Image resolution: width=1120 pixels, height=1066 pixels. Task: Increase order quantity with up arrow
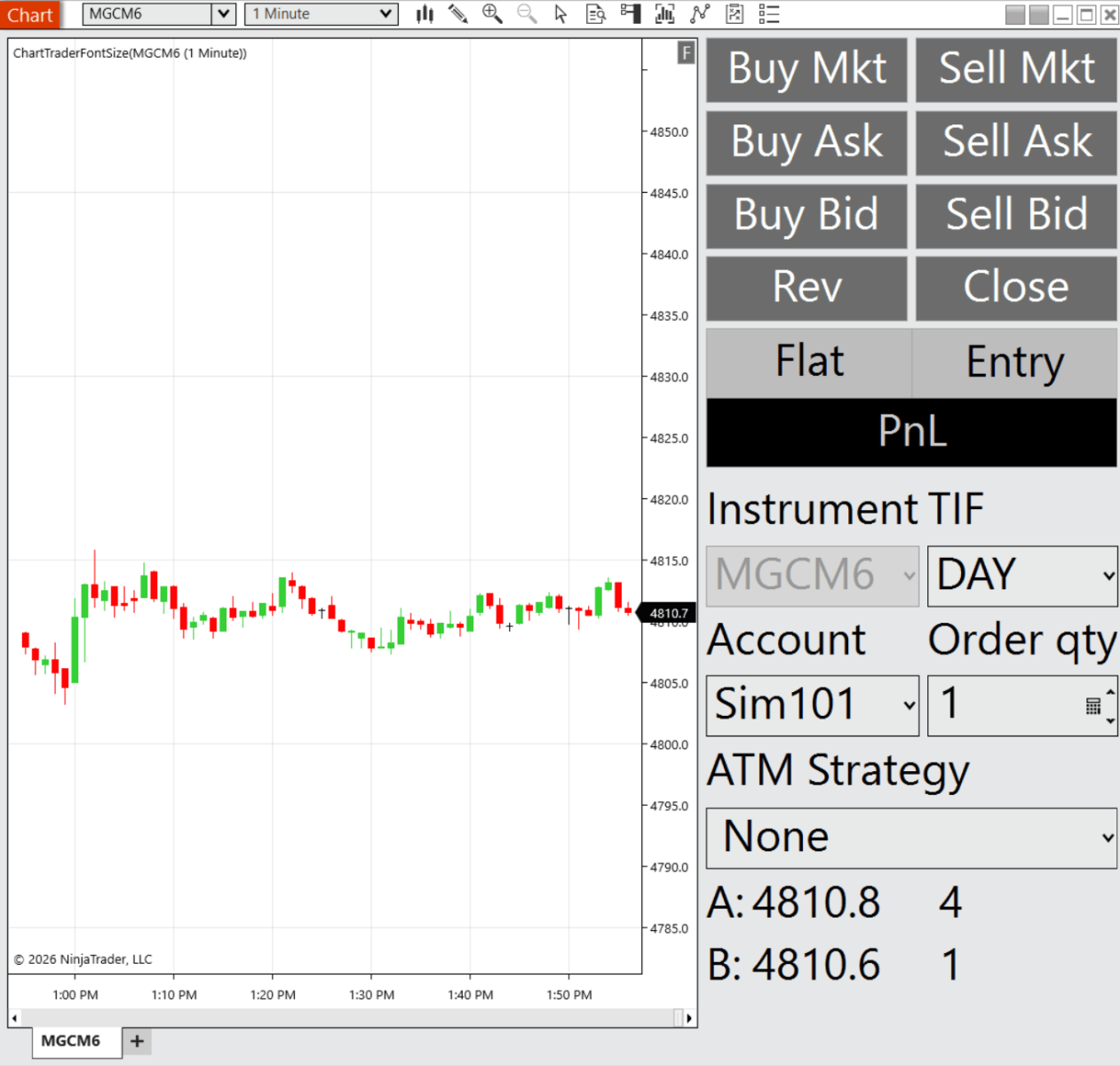pos(1110,692)
